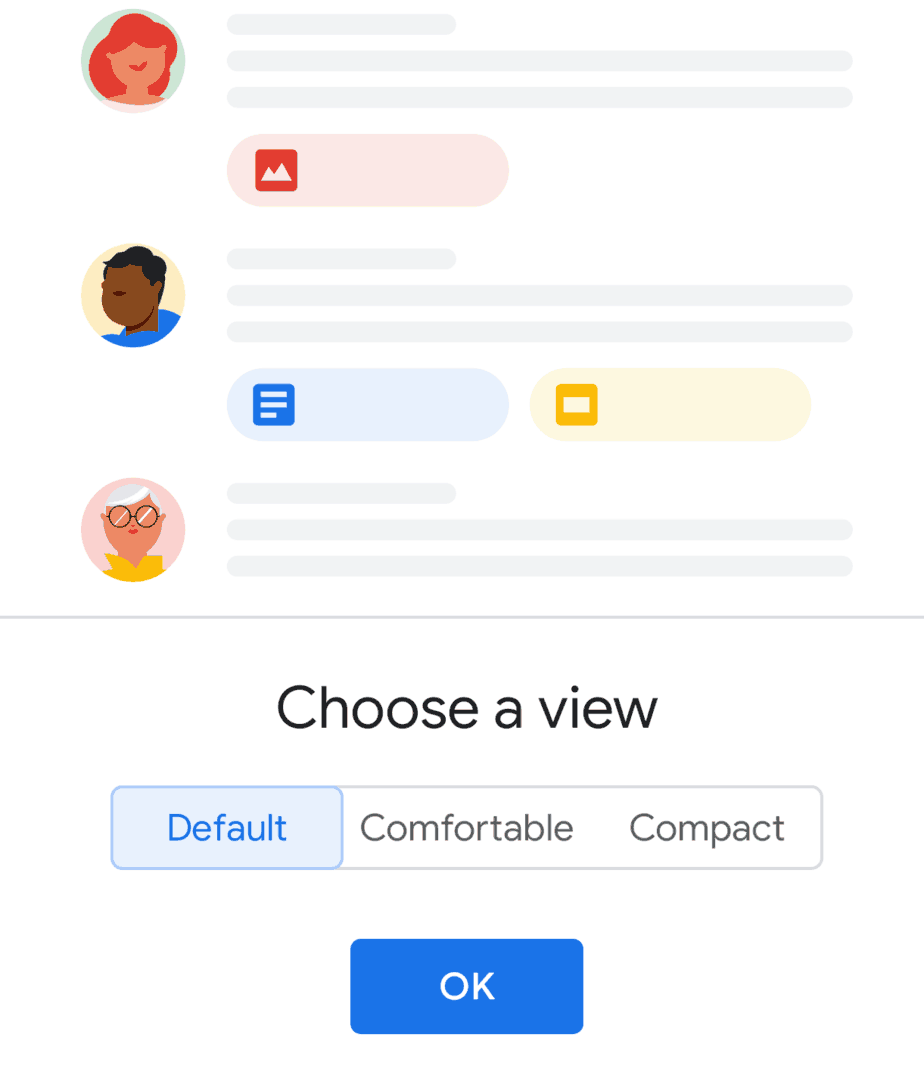
Task: Click the last text line of the first email
Action: click(x=540, y=97)
